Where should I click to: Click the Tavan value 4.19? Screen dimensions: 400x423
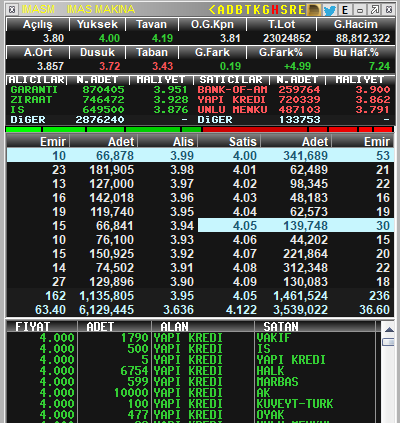click(x=162, y=38)
